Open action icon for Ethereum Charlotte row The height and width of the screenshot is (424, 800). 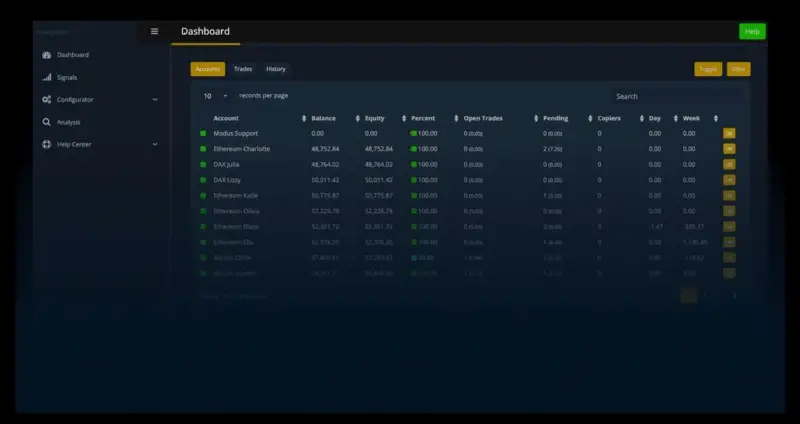729,149
